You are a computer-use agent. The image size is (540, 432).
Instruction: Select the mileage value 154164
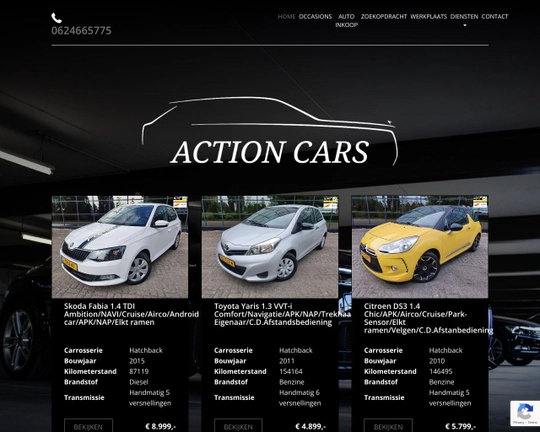291,371
